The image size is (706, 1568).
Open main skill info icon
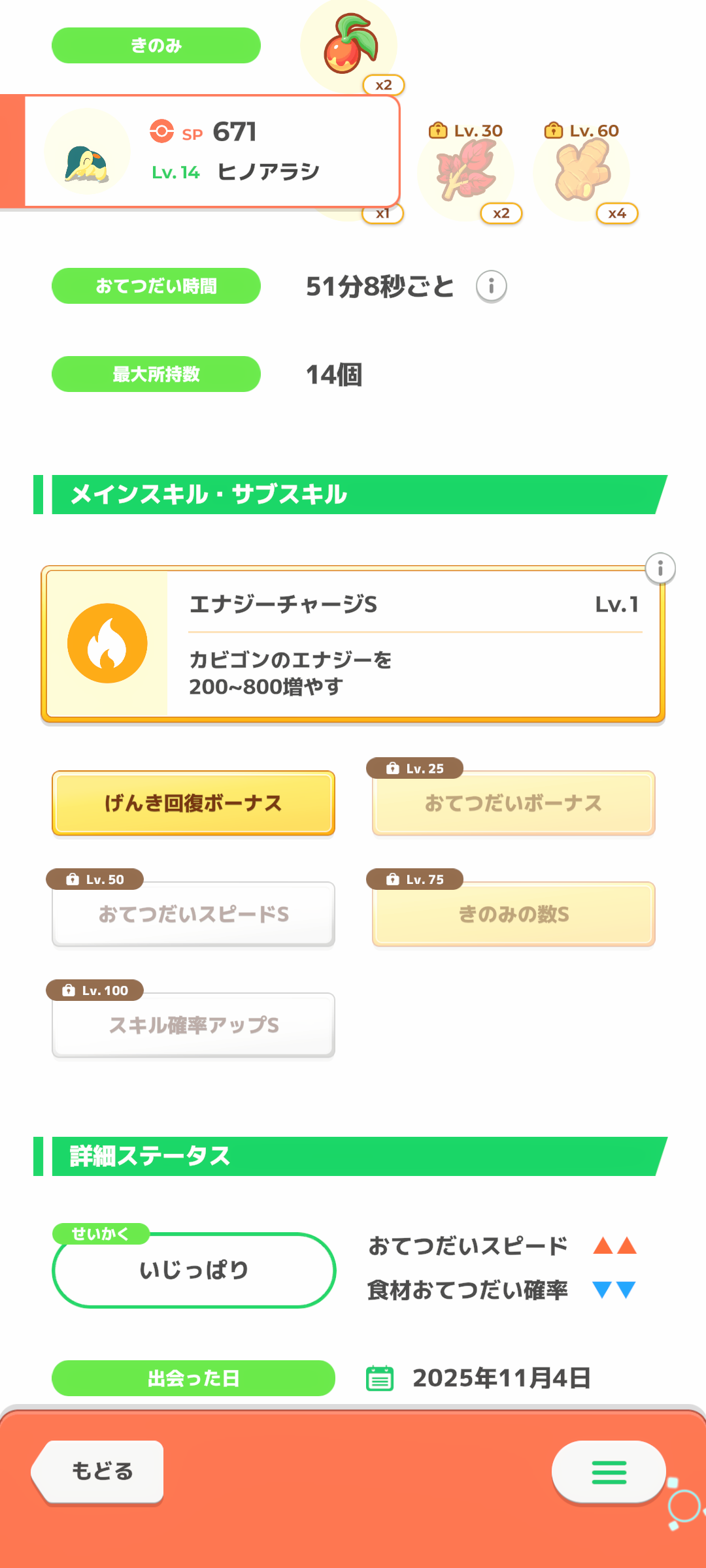(660, 568)
